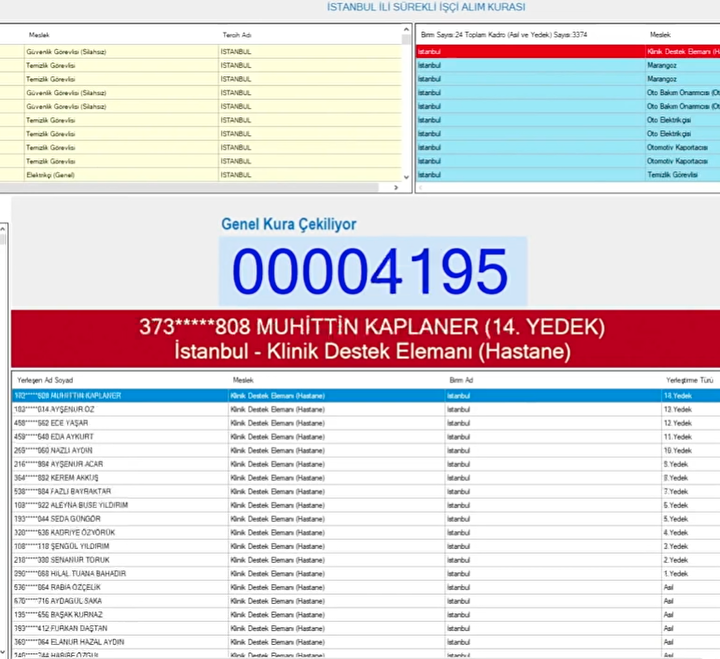Select the Elektrikçi (Genel) row
The height and width of the screenshot is (659, 720).
201,175
